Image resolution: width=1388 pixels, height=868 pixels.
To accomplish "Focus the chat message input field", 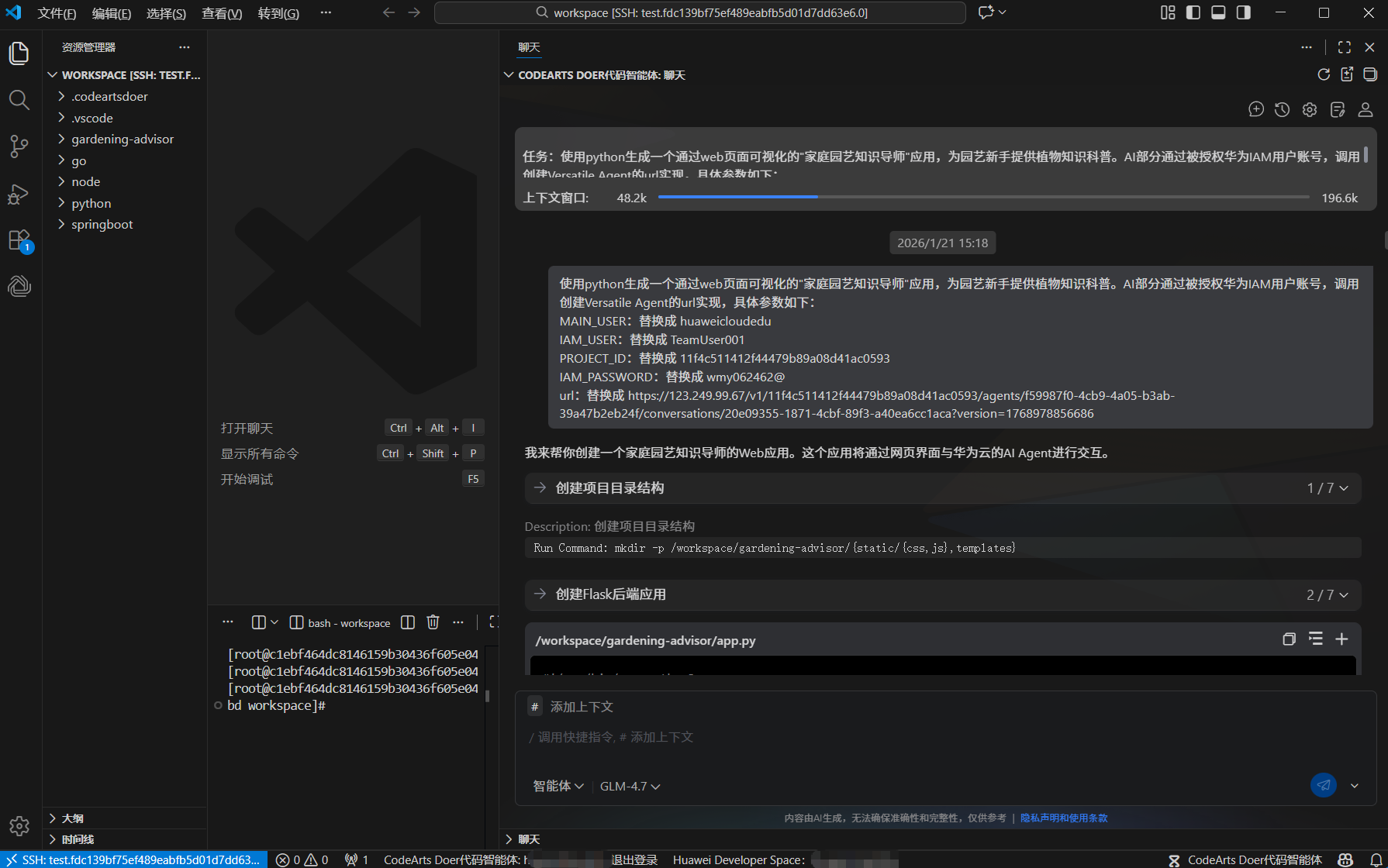I will [945, 737].
